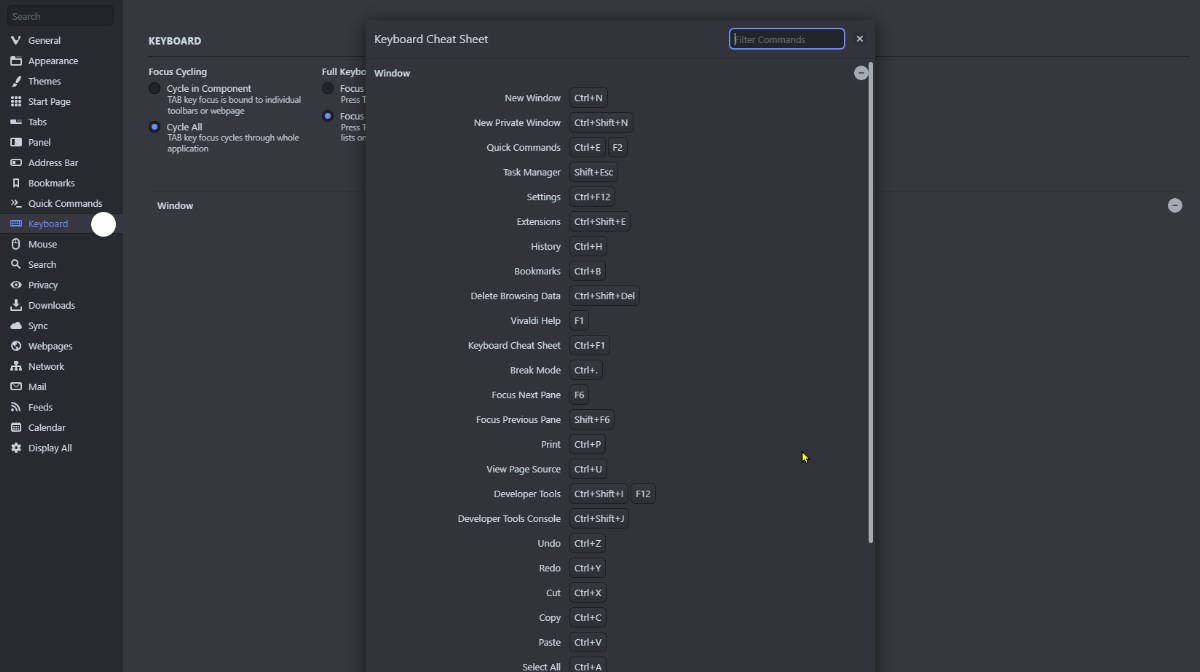Click the 'View Page Source' label
The width and height of the screenshot is (1200, 672).
523,469
